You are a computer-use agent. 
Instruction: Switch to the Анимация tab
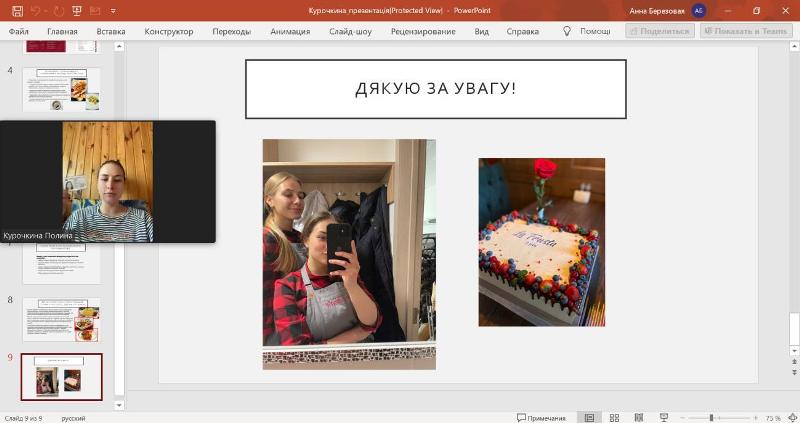point(290,31)
